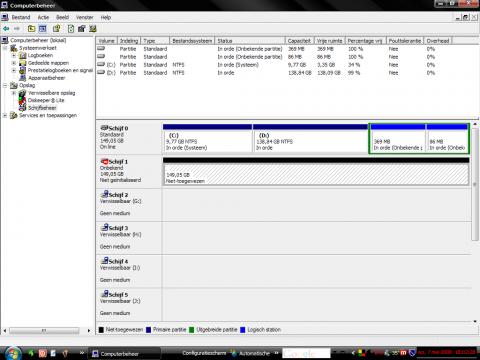
Task: Sort by the Capaciteit column header
Action: coord(299,41)
